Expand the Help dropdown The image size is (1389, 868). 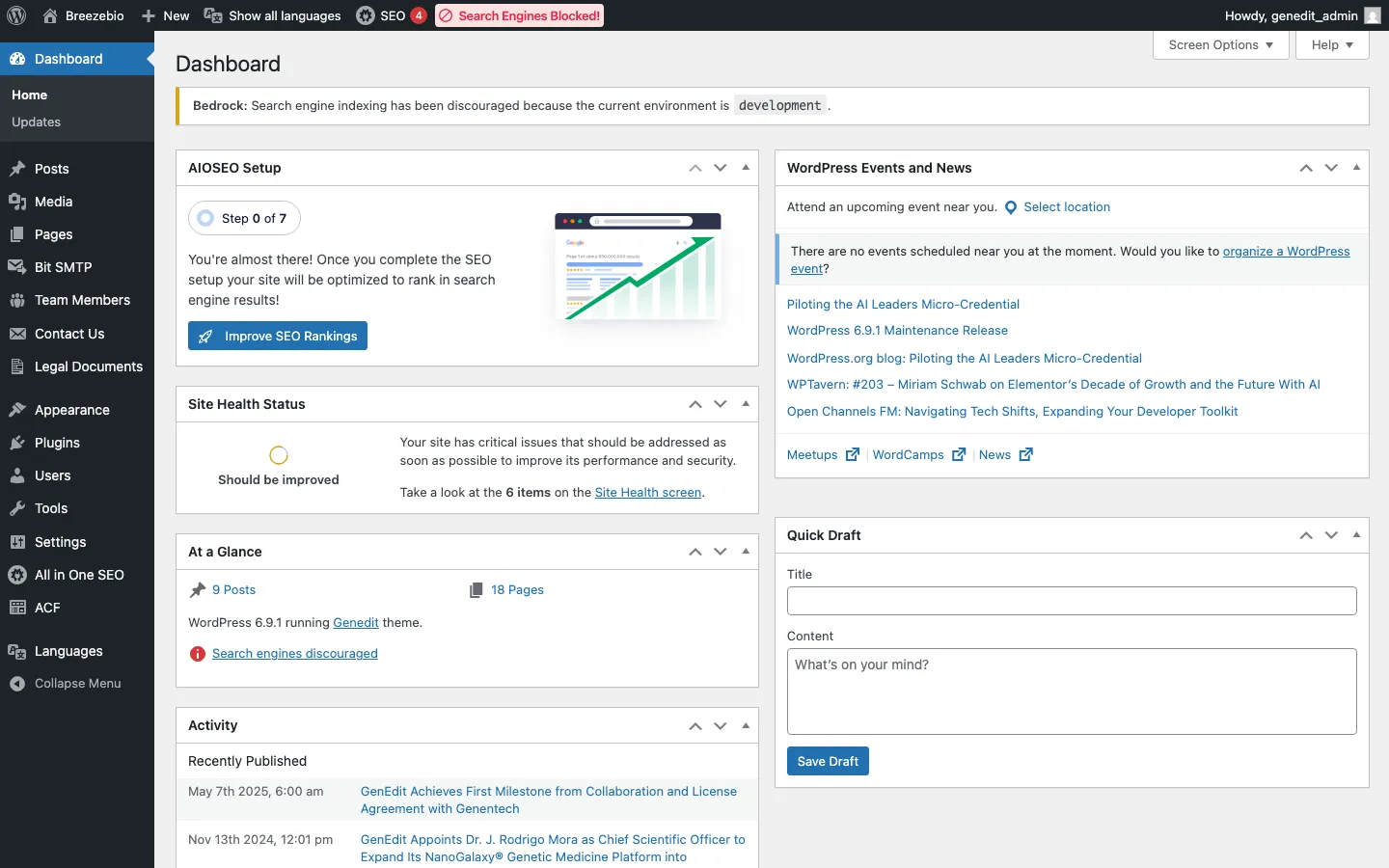1331,45
